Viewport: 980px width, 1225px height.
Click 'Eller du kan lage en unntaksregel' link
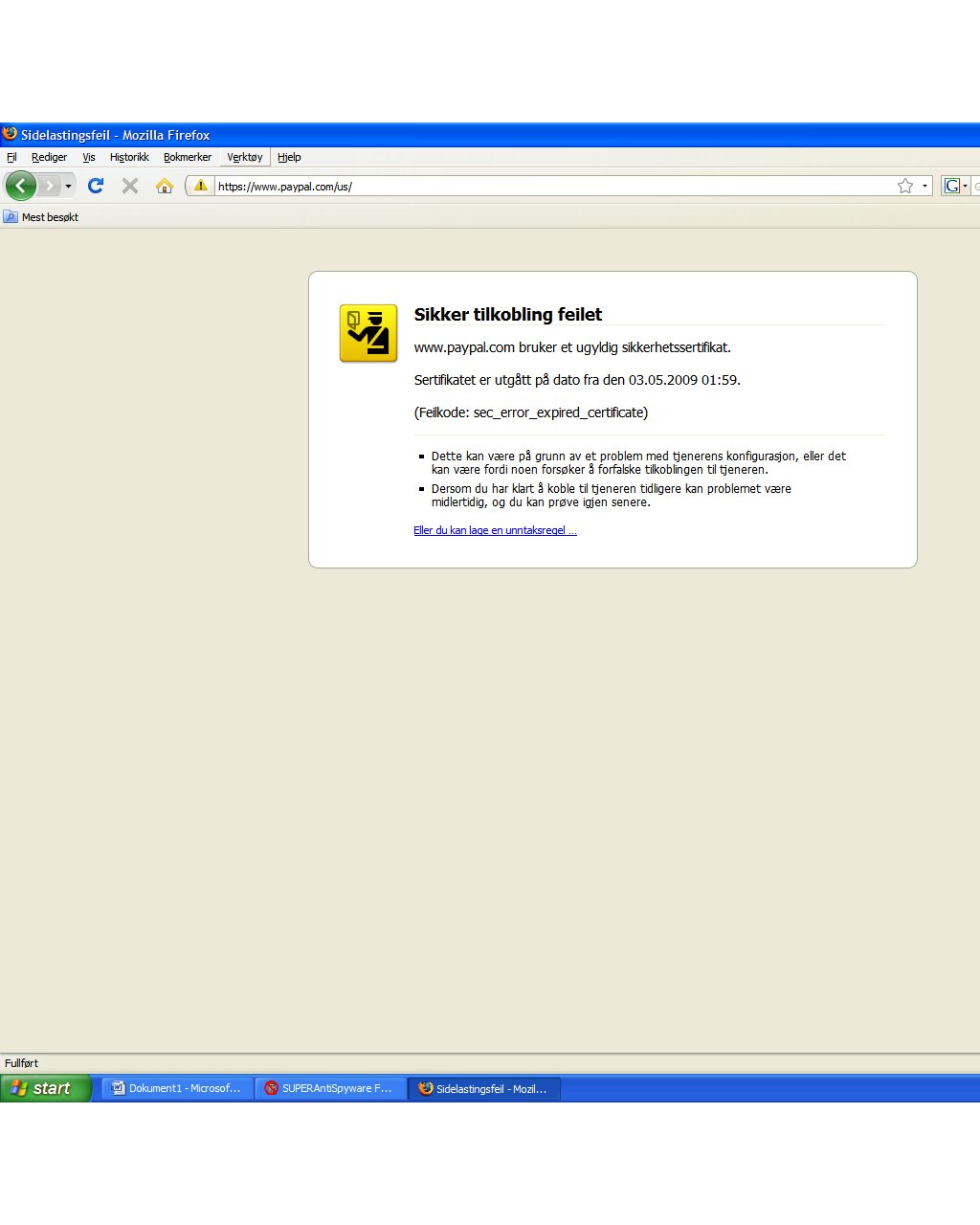point(495,530)
